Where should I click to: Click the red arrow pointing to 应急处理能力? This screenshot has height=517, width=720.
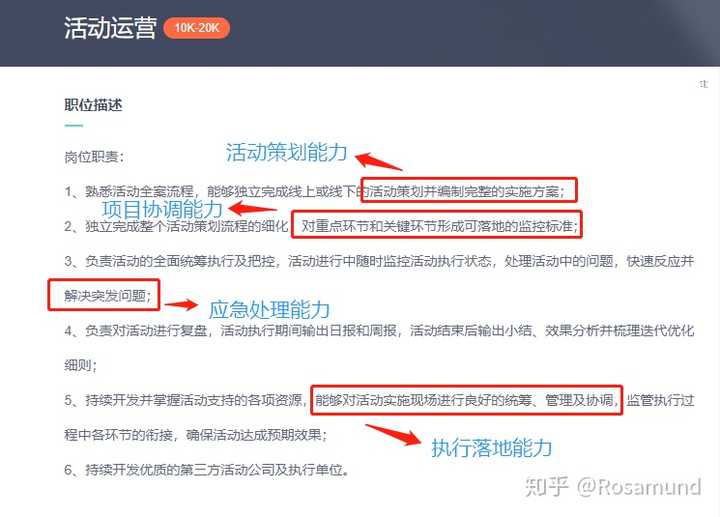(x=181, y=304)
